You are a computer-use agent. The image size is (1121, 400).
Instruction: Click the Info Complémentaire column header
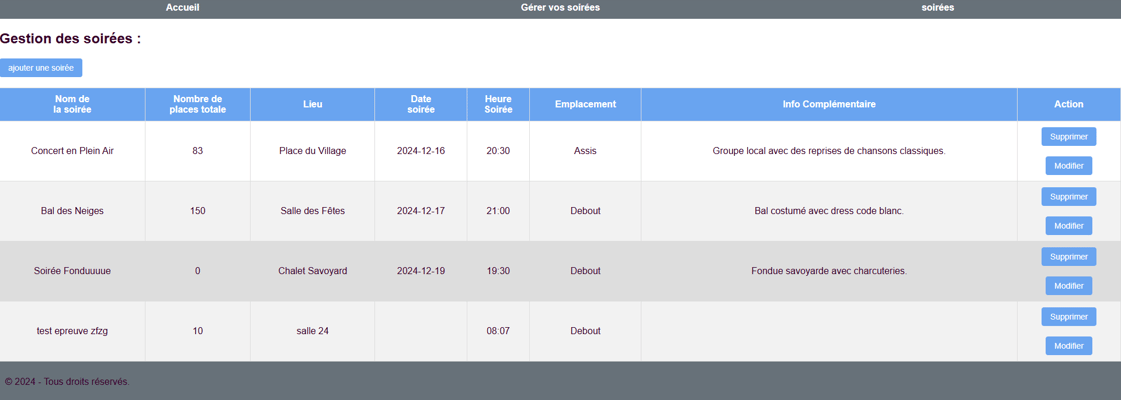(829, 104)
